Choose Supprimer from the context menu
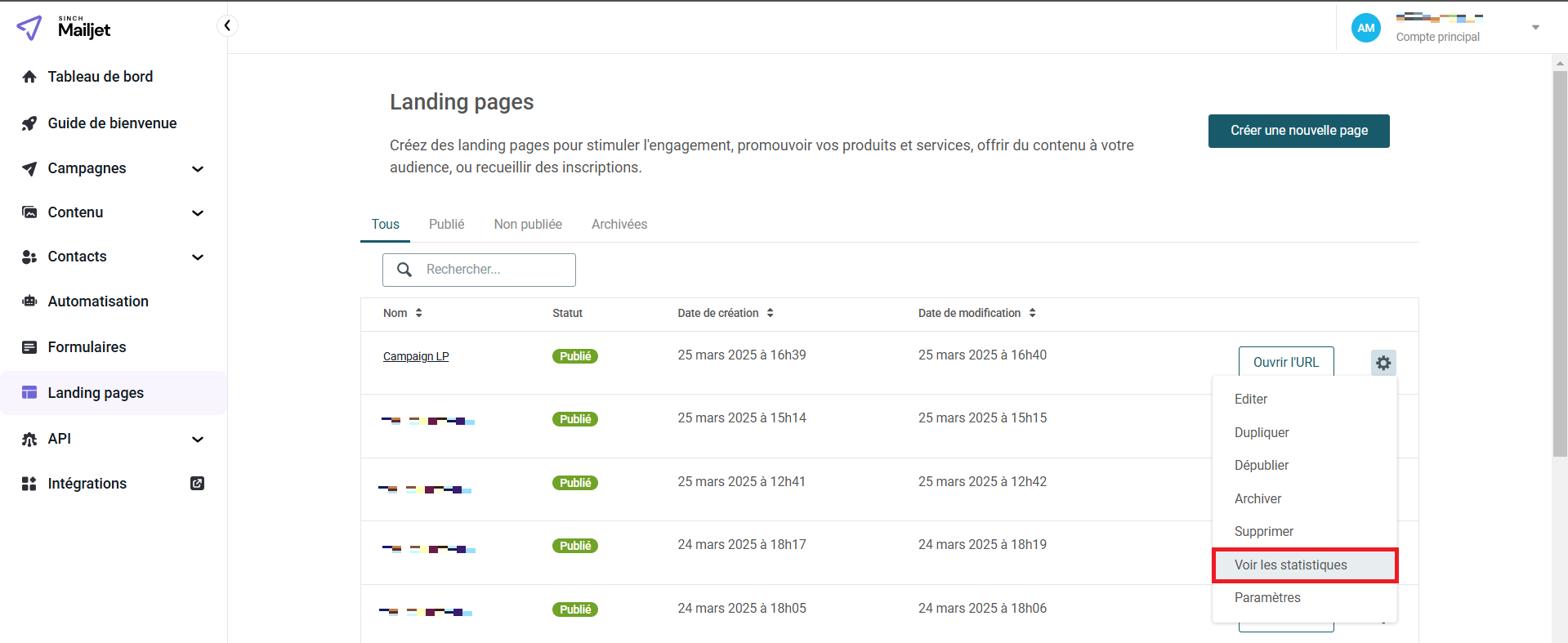The width and height of the screenshot is (1568, 643). [x=1305, y=532]
